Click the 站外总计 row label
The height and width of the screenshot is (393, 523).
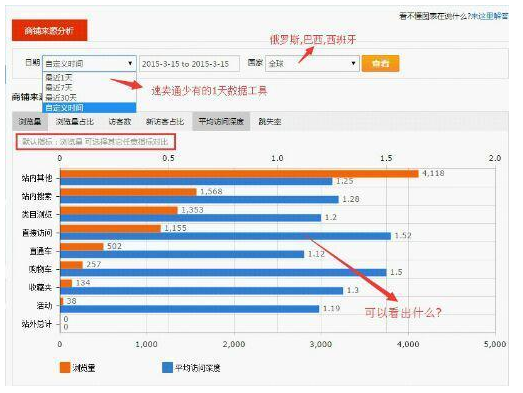click(x=37, y=324)
